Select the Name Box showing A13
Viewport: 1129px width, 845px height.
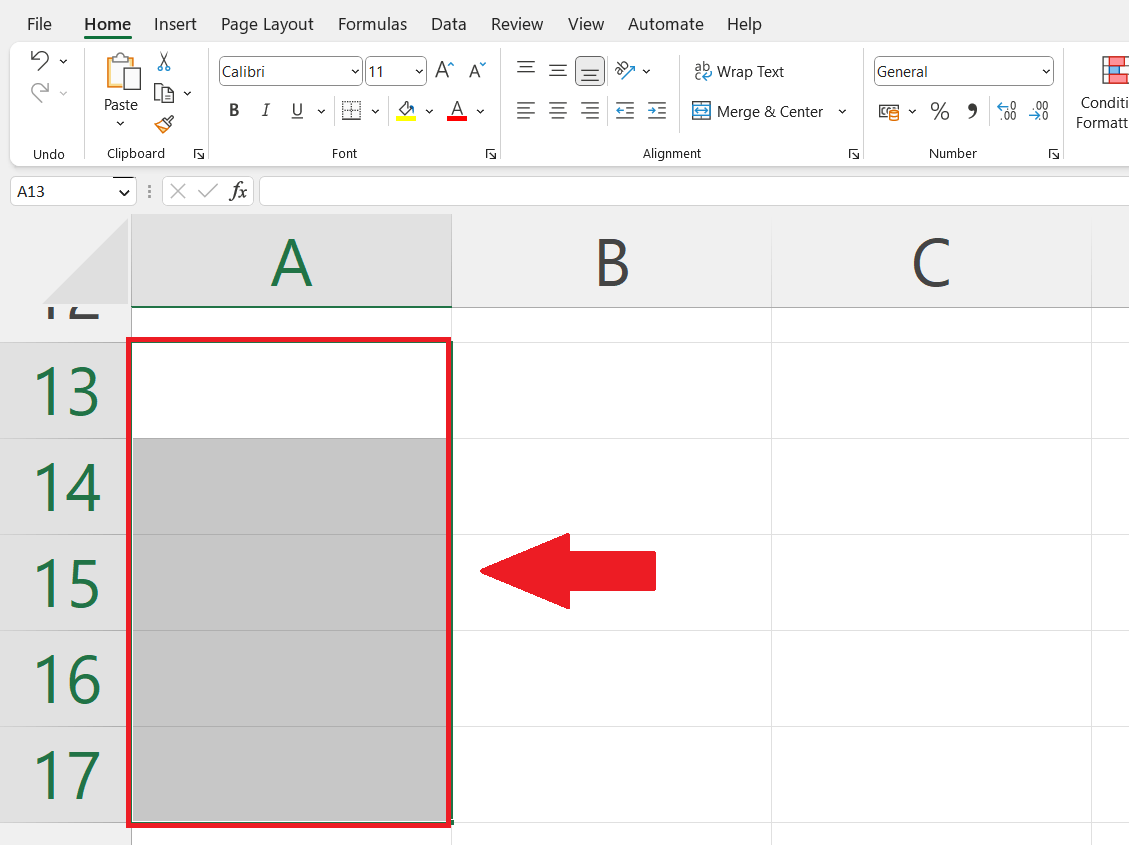[x=65, y=191]
